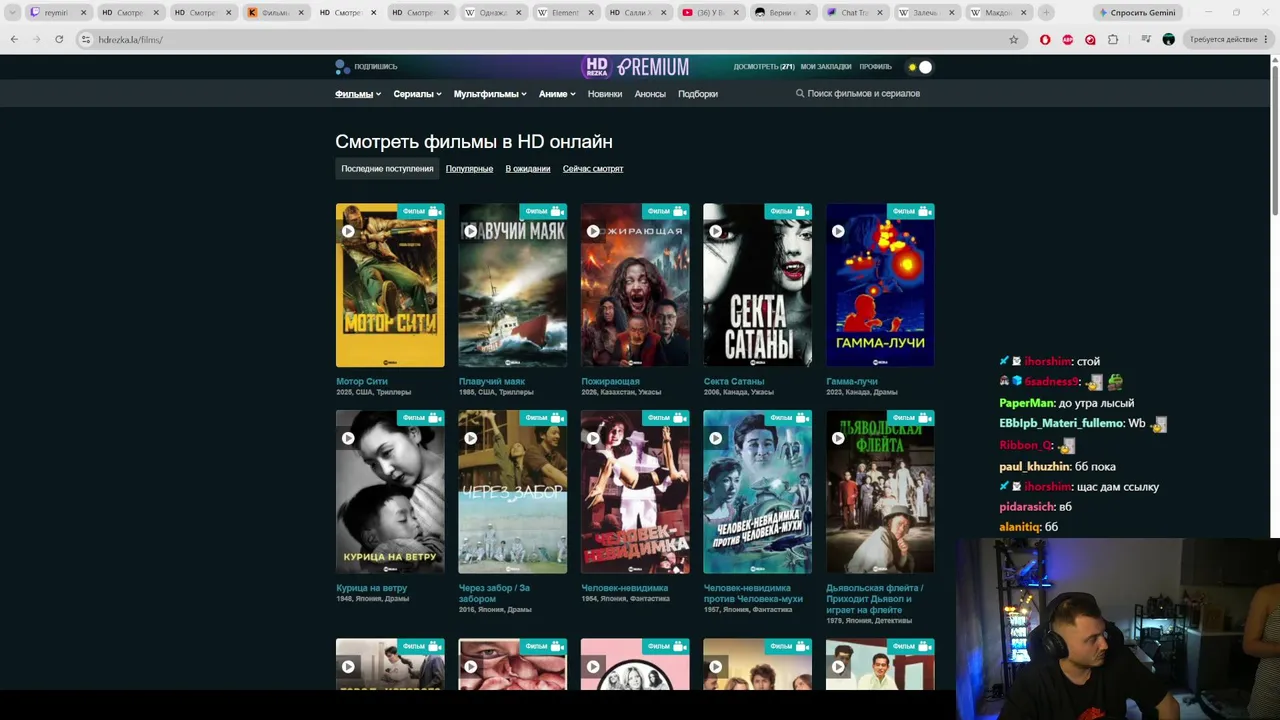Go back with the browser back arrow
Screen dimensions: 1280x720
tap(14, 39)
